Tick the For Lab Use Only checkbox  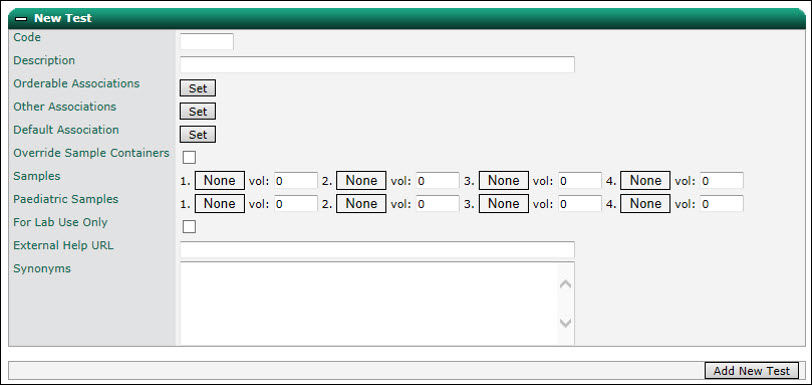click(190, 226)
